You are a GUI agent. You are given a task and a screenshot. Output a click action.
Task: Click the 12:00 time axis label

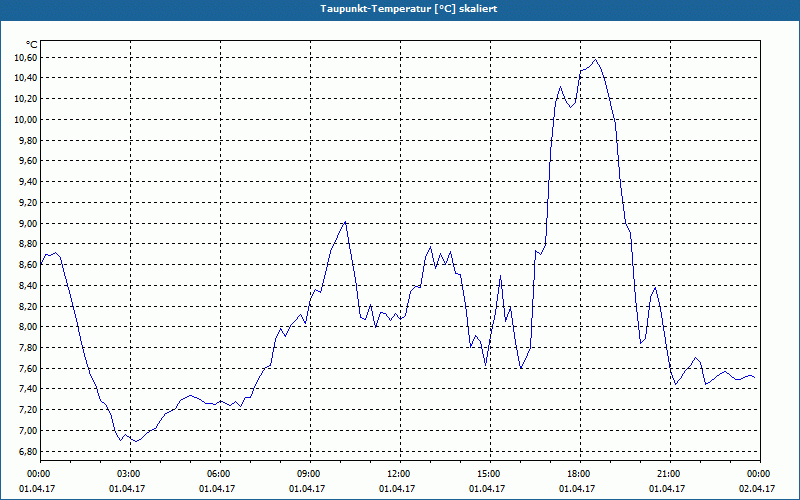point(397,474)
